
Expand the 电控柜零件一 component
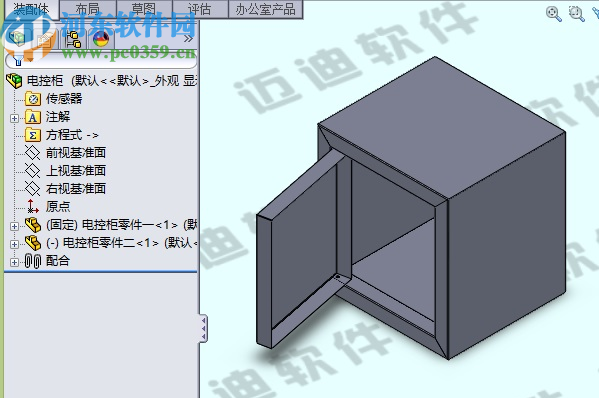[x=14, y=226]
